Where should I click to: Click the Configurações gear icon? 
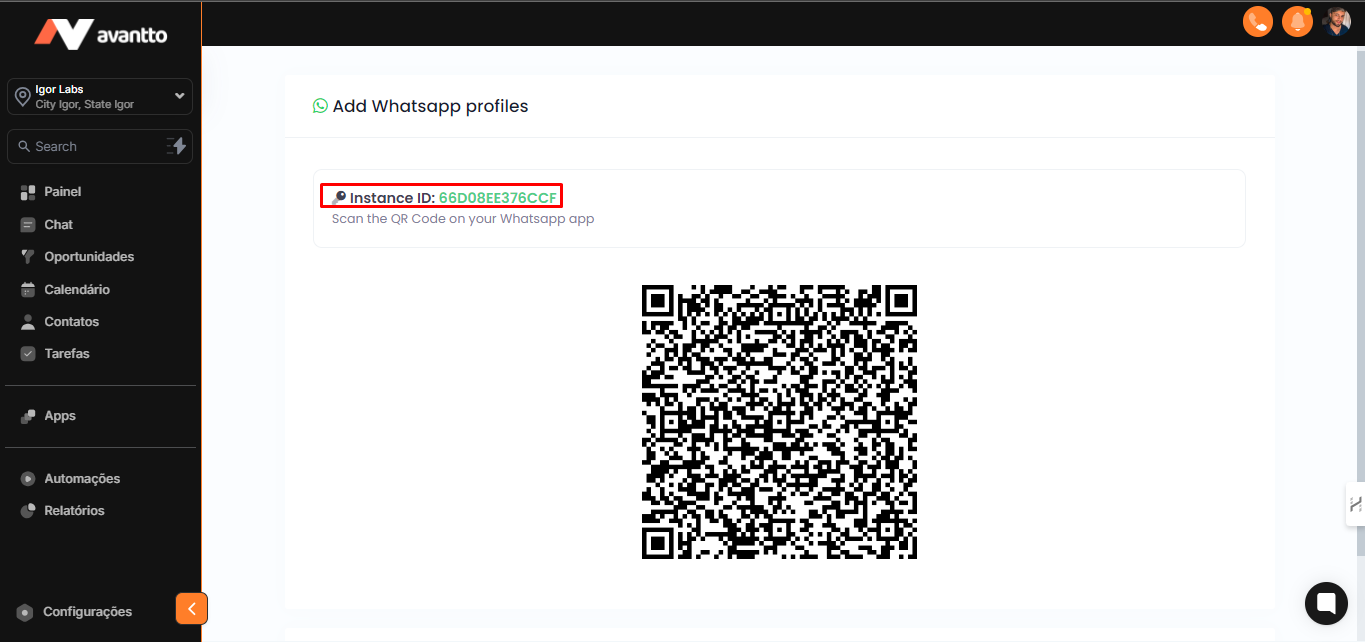[25, 612]
